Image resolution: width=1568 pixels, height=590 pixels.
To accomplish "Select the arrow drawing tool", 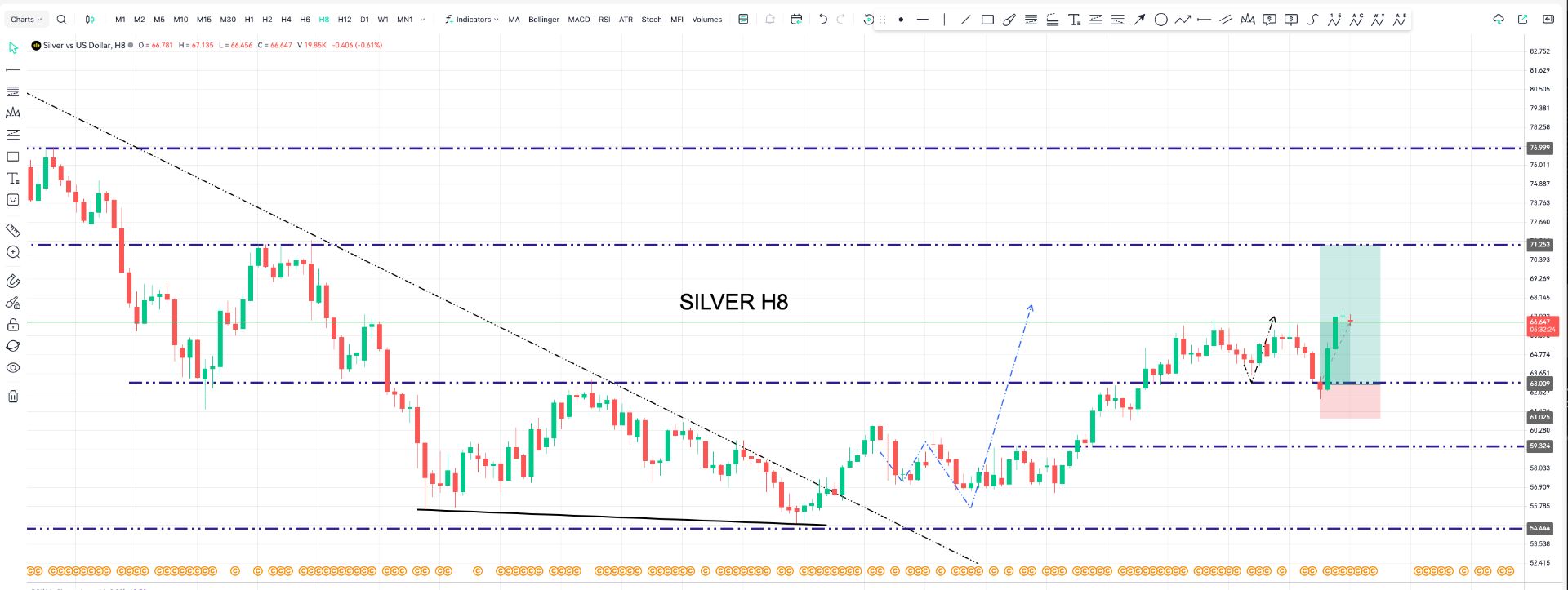I will pos(1139,20).
